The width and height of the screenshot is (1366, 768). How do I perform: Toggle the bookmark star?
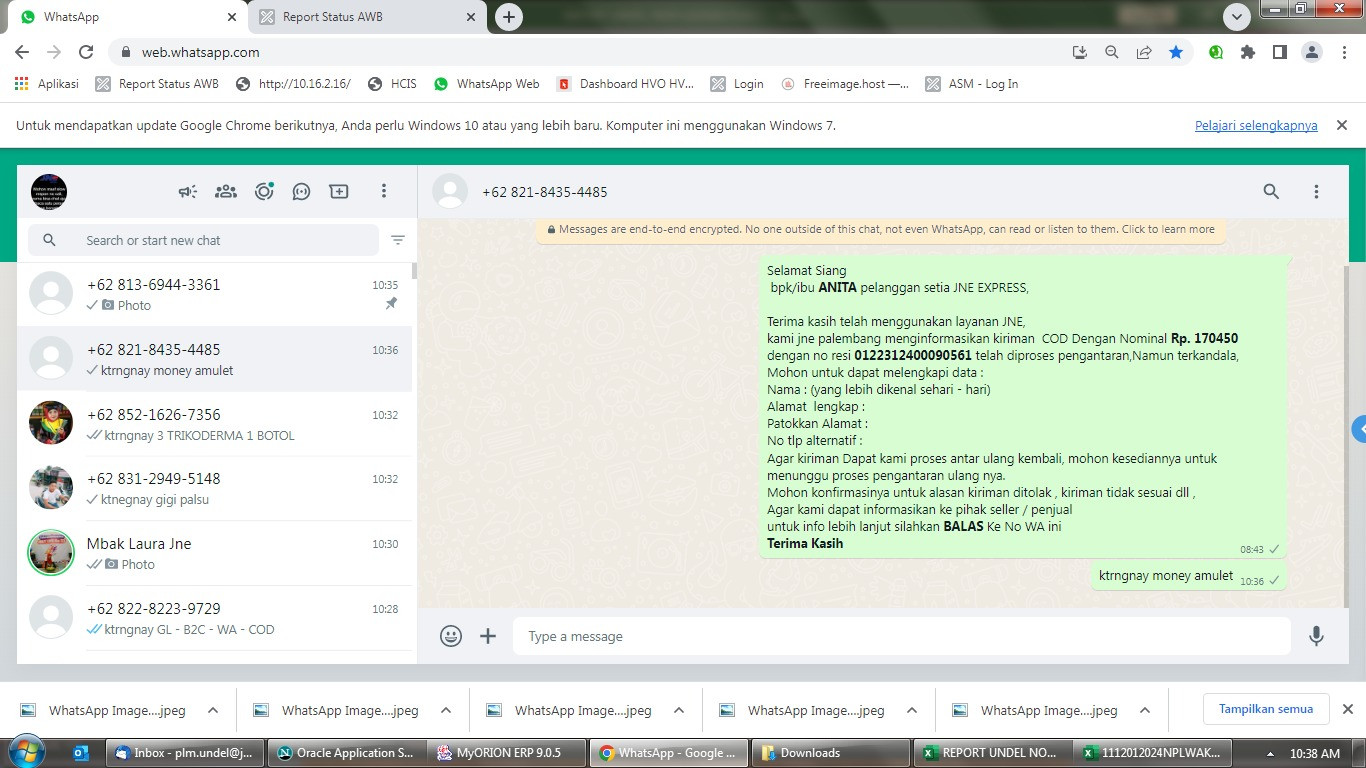(1176, 52)
